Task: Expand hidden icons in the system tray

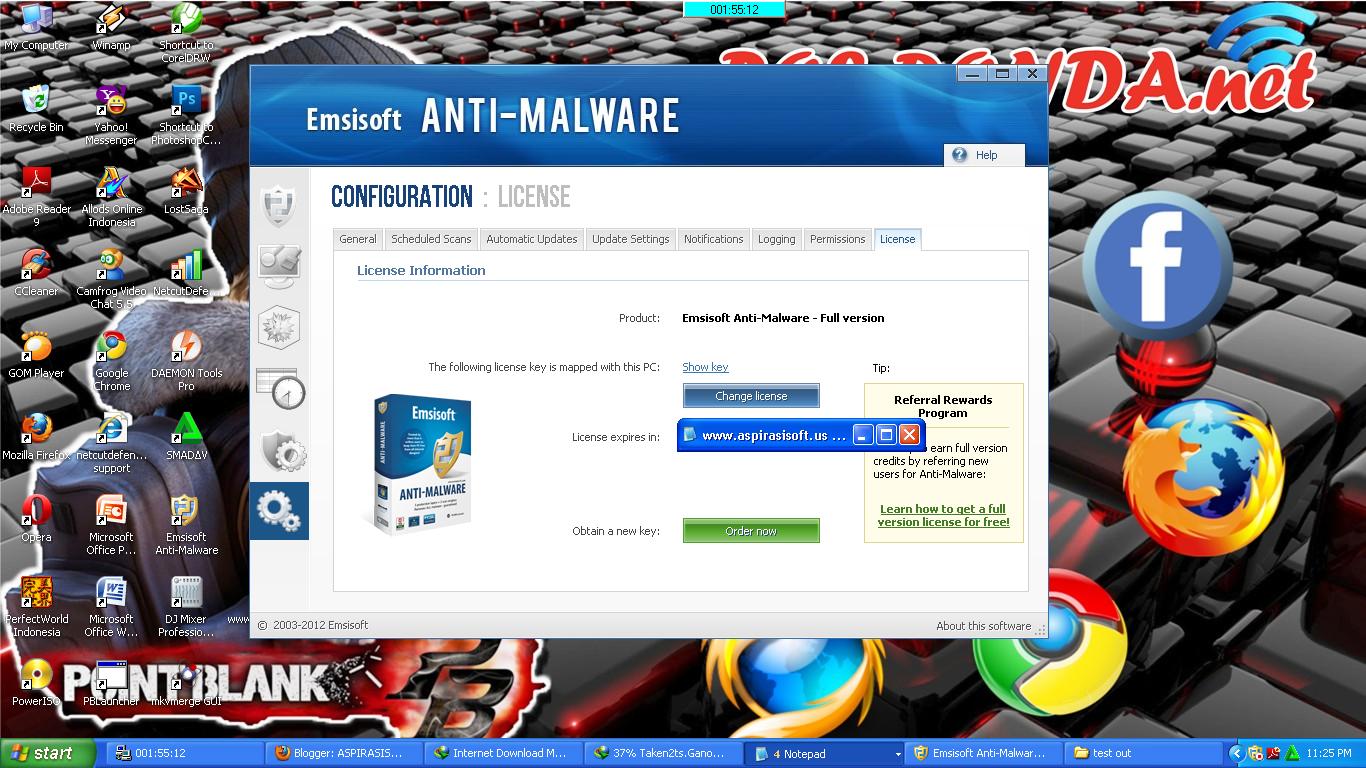Action: 1237,753
